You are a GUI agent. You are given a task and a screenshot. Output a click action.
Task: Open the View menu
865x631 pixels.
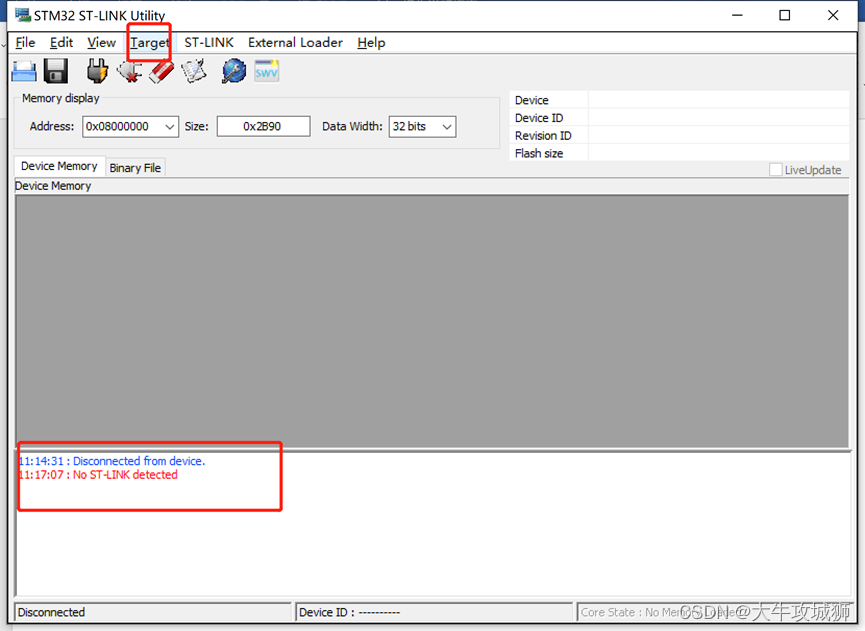tap(102, 42)
